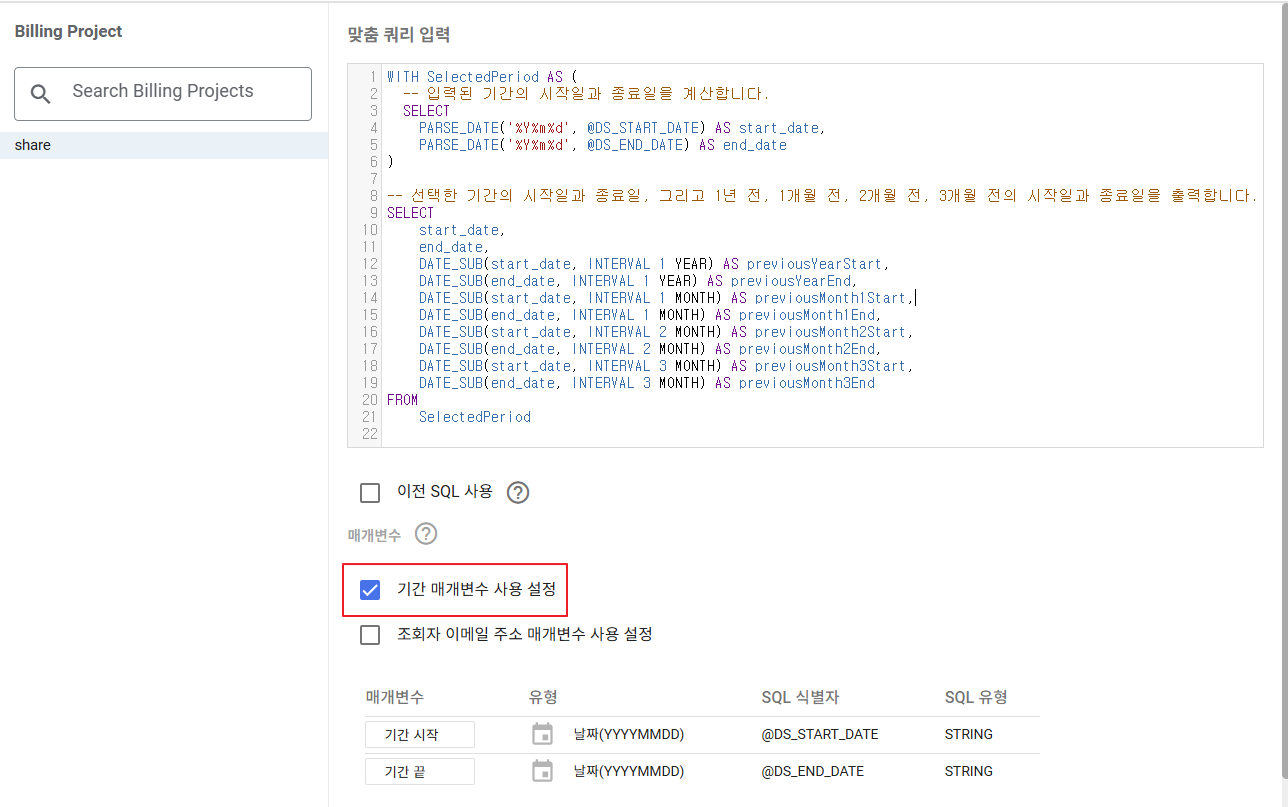Uncheck 기간 매개변수 사용 설정 checkbox

[x=370, y=590]
